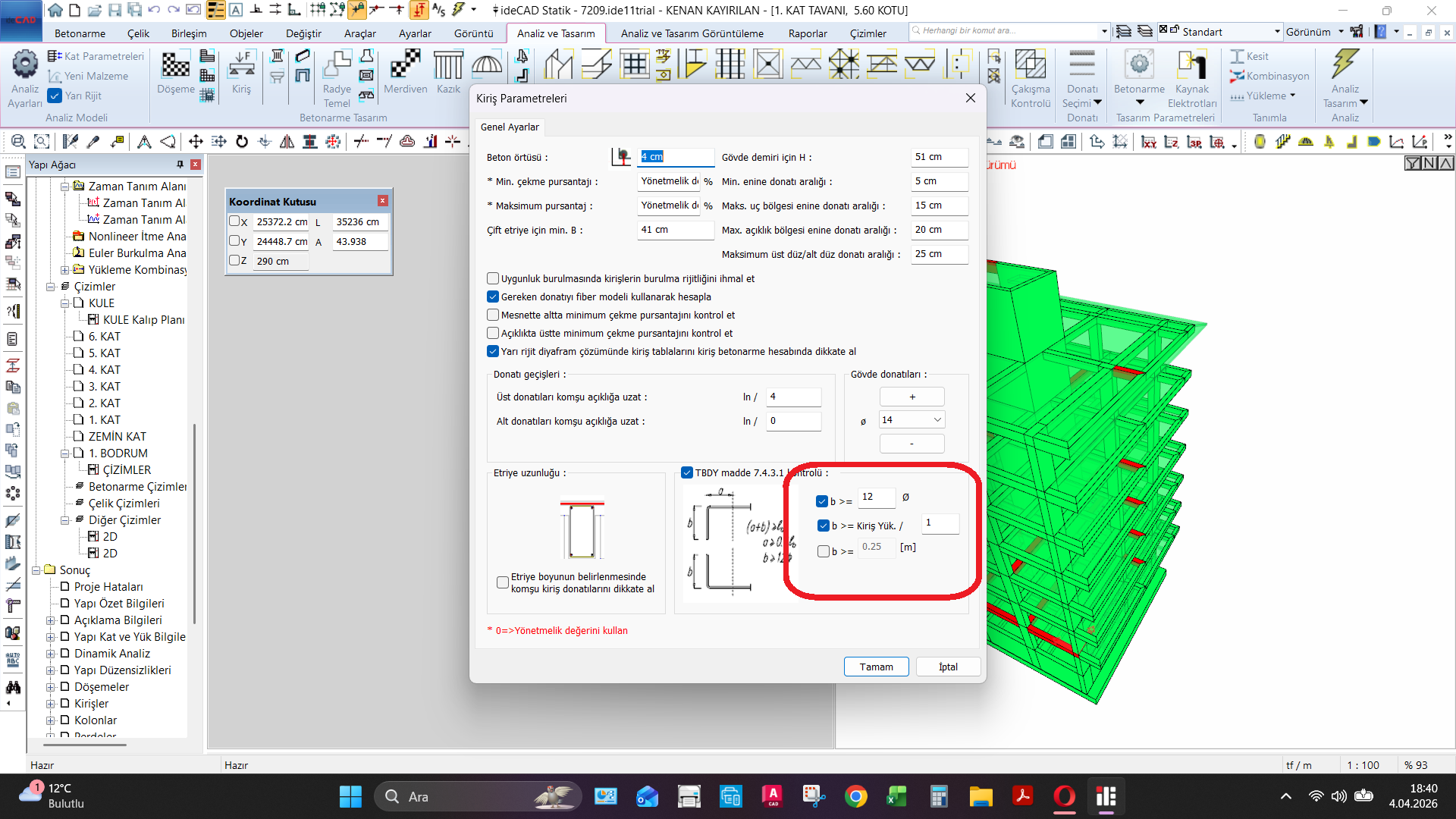Open the Raporlar ribbon tab
The image size is (1456, 819).
[x=807, y=33]
